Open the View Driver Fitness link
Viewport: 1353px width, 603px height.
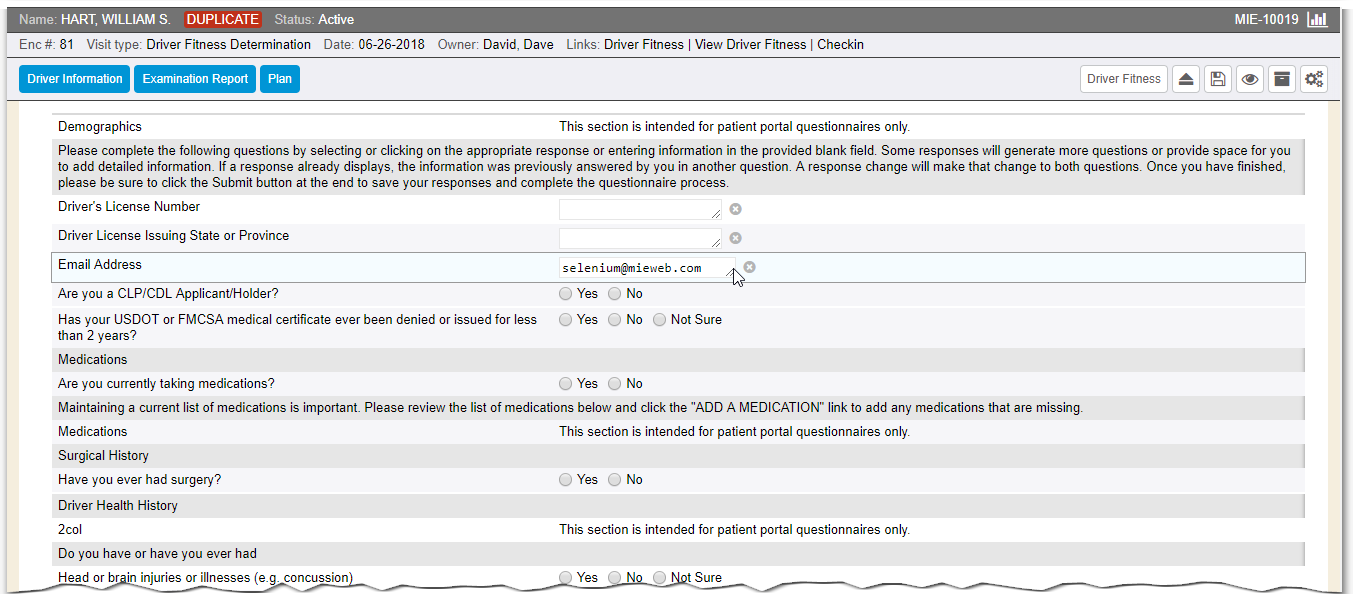[752, 45]
